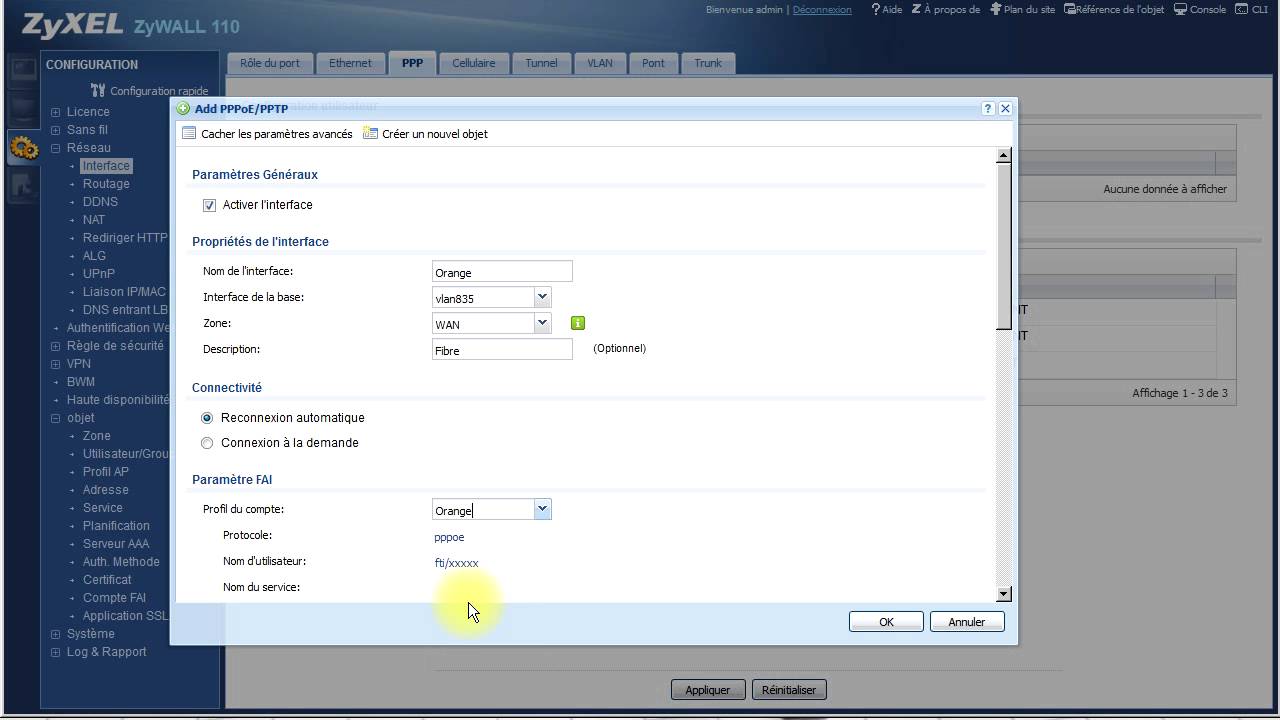
Task: Click OK in the dialog
Action: point(886,622)
